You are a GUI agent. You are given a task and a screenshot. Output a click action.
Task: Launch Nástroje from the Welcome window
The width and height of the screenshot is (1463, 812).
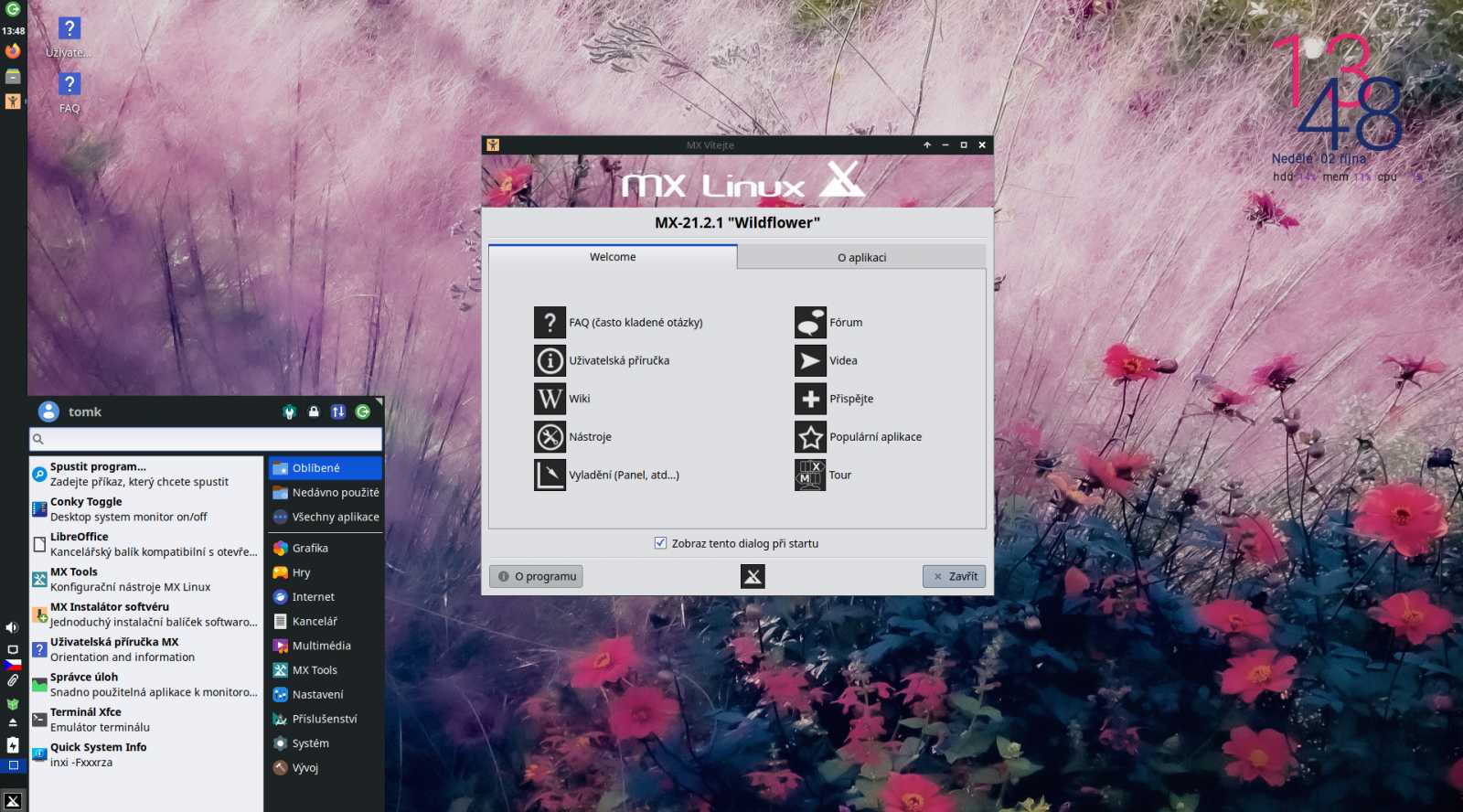tap(573, 437)
